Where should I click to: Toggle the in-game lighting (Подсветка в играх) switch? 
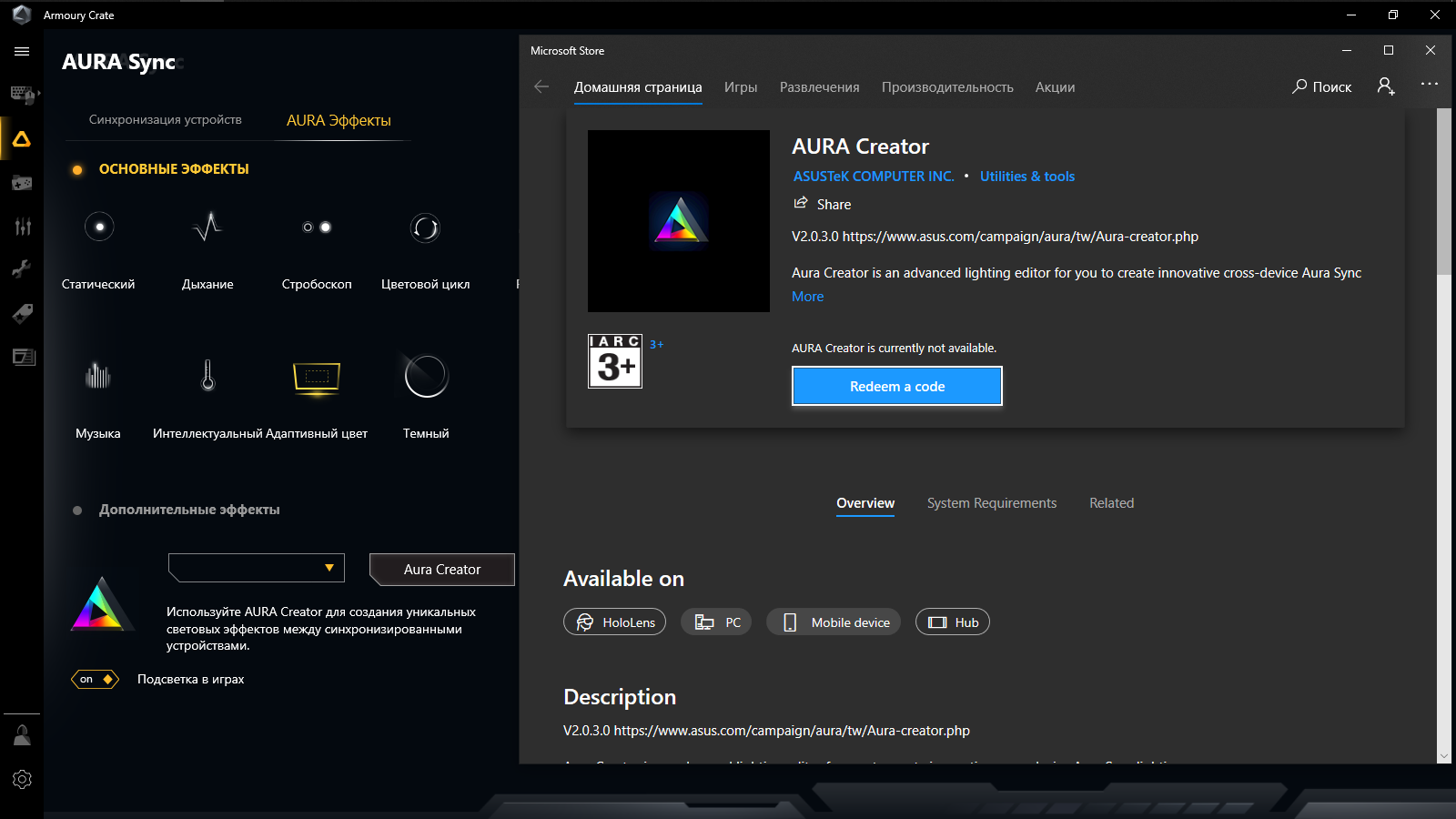96,679
